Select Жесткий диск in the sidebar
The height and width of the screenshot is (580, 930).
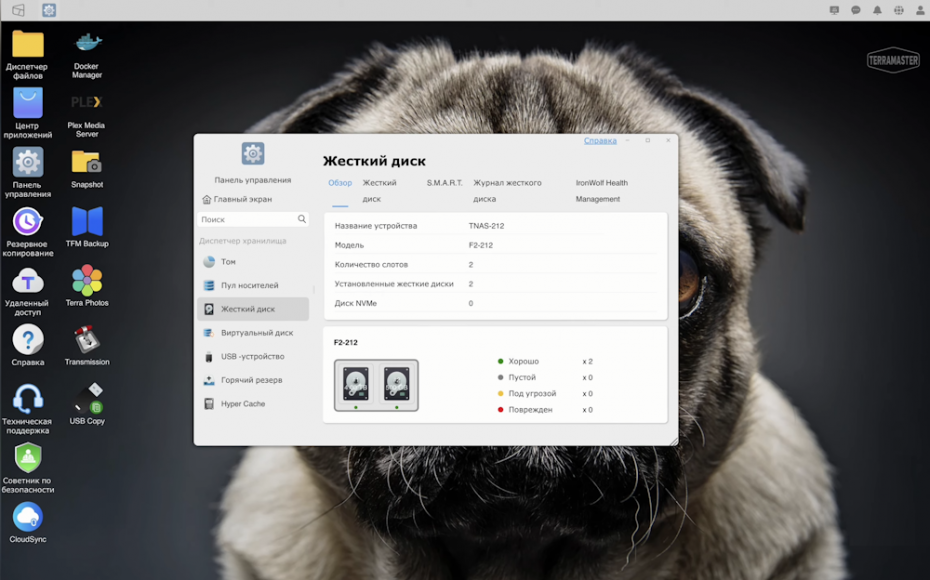tap(253, 309)
